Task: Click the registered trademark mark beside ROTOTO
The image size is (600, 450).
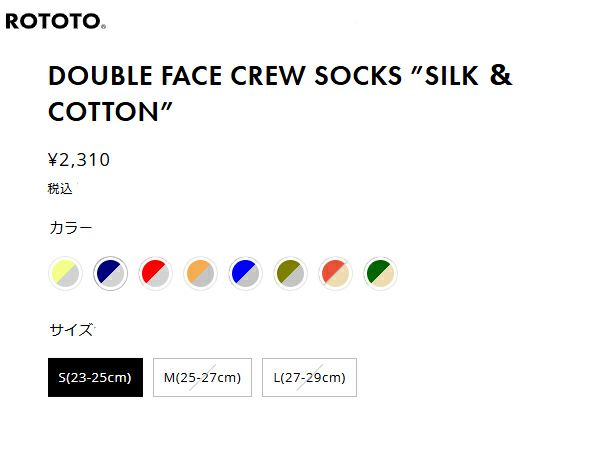Action: click(x=103, y=26)
